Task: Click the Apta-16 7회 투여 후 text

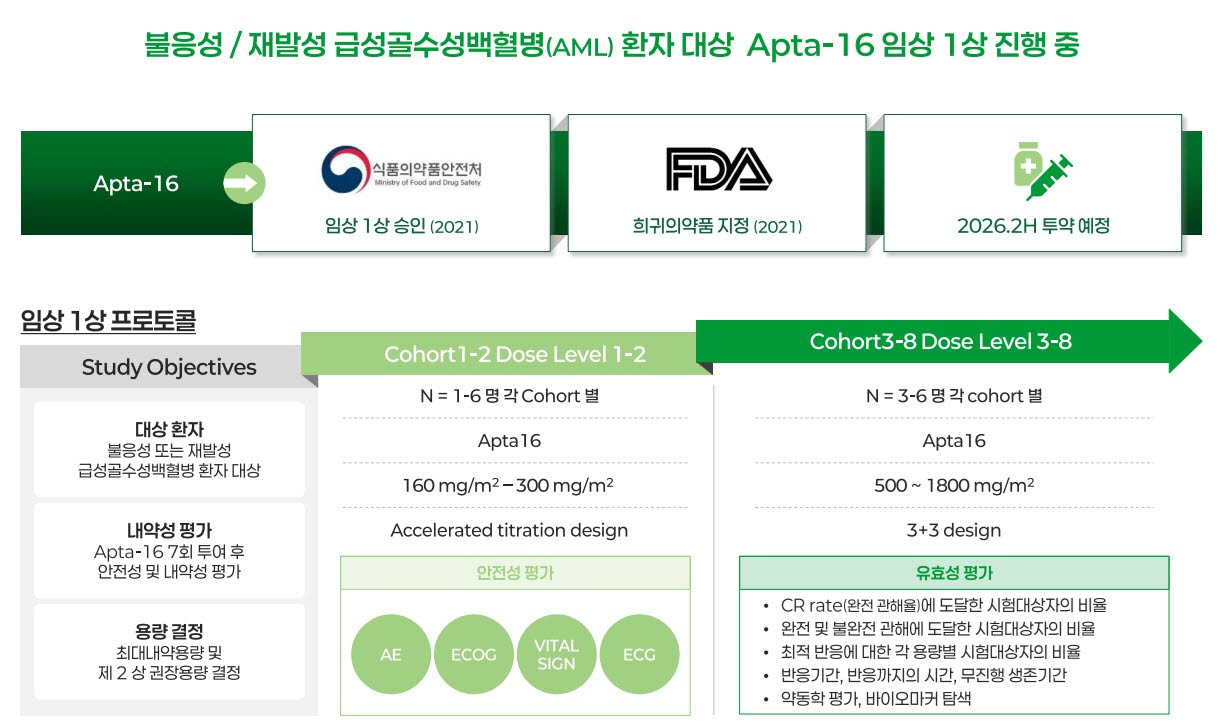Action: (169, 551)
